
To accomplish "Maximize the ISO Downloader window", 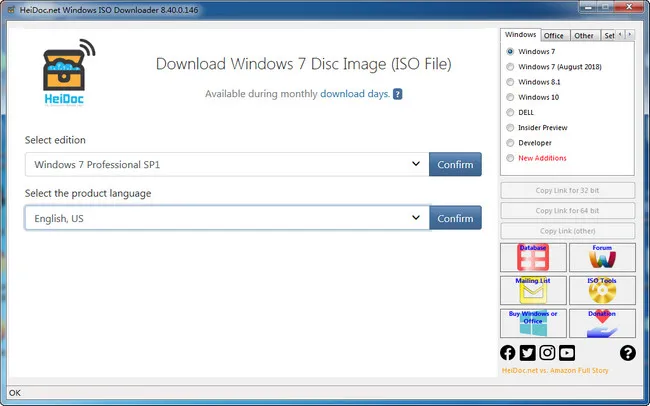I will click(606, 6).
